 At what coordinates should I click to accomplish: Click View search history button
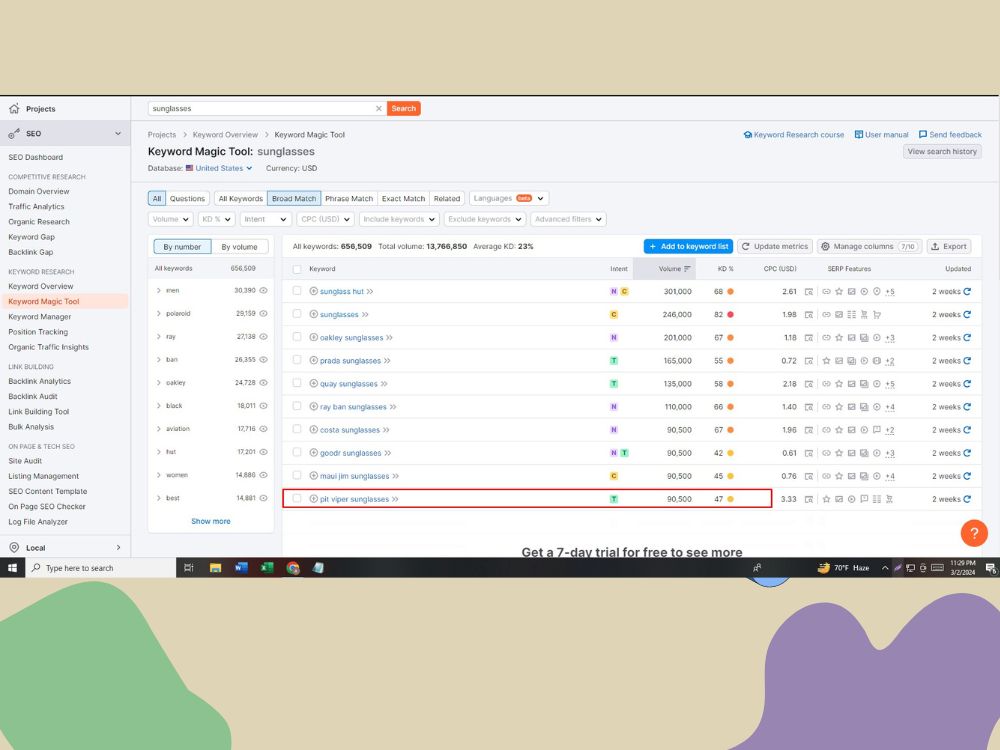[942, 152]
